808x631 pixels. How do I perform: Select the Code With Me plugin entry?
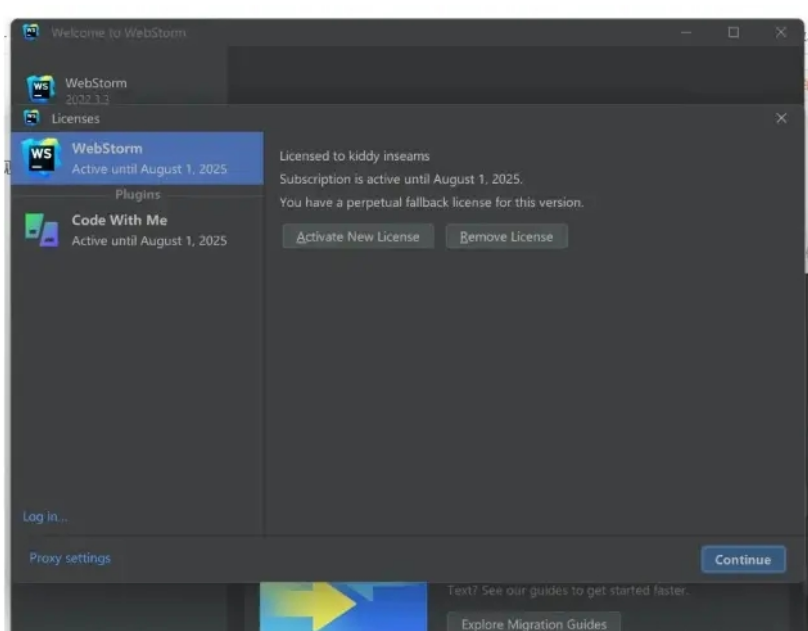(137, 230)
